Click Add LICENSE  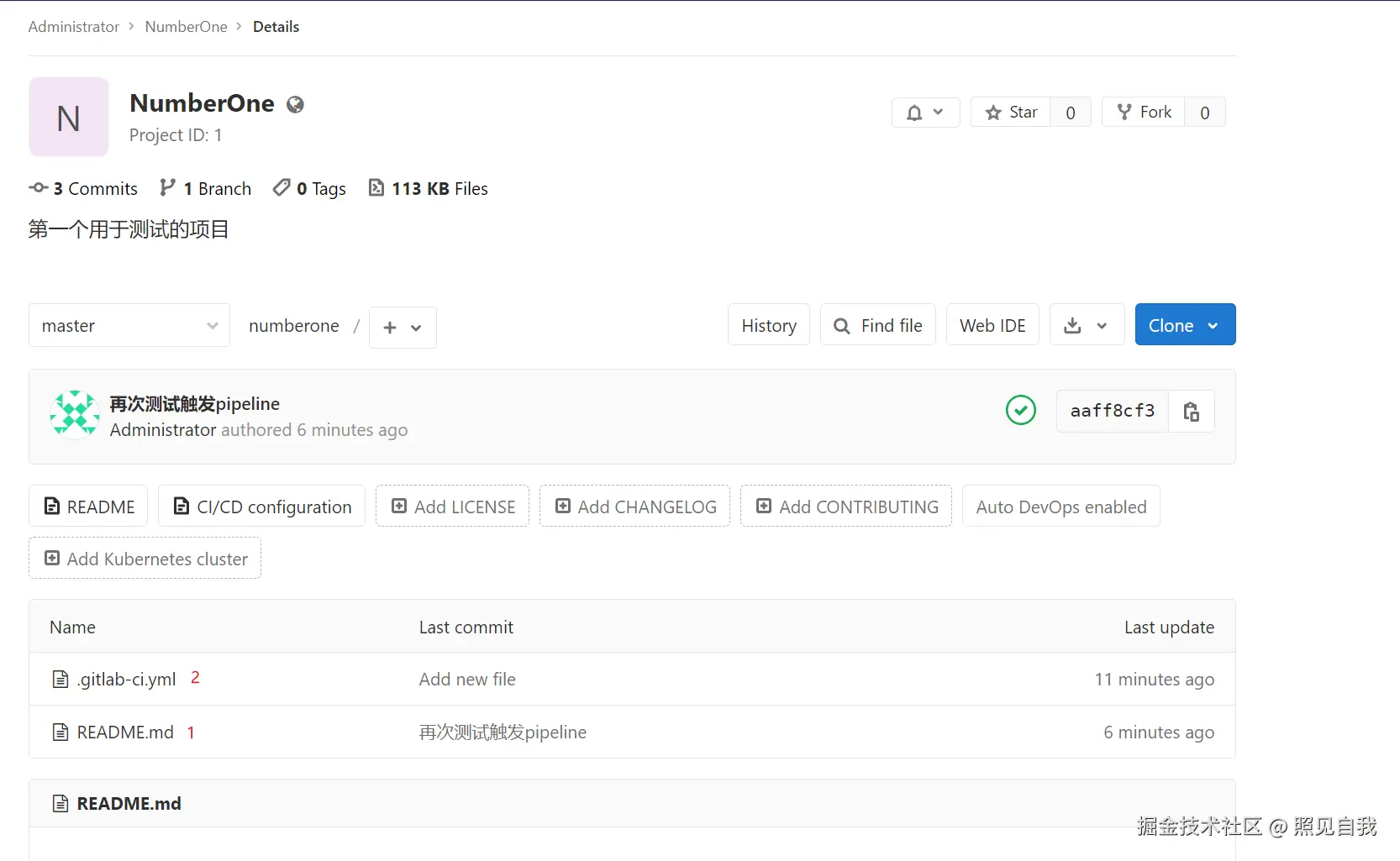(x=452, y=507)
